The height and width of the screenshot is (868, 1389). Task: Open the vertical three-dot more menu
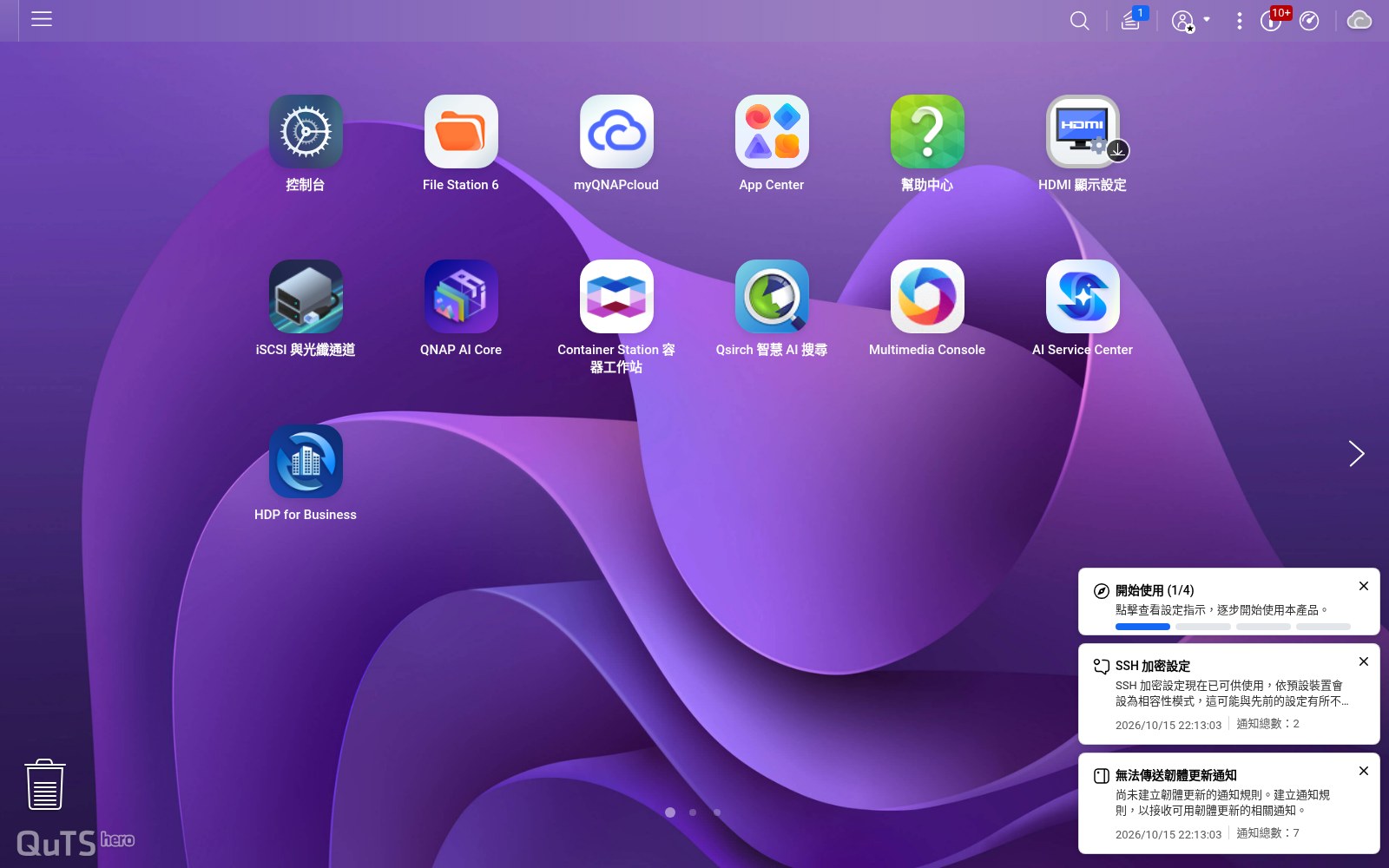1239,21
